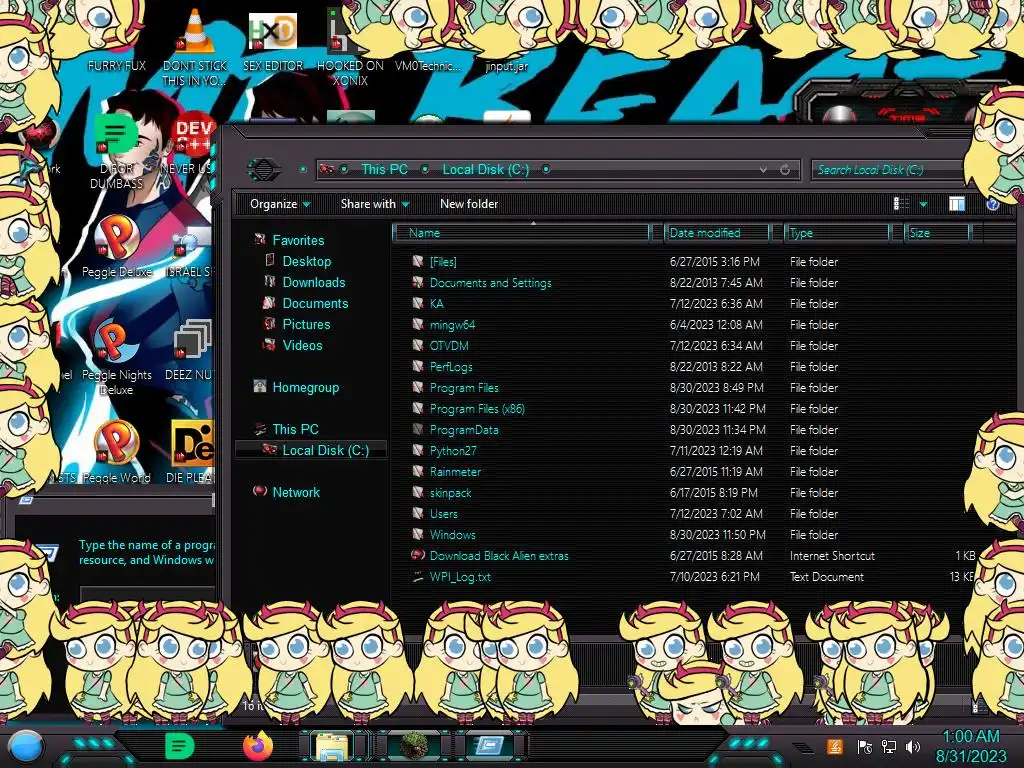Select the OTVDM folder
The width and height of the screenshot is (1024, 768).
coord(692,345)
